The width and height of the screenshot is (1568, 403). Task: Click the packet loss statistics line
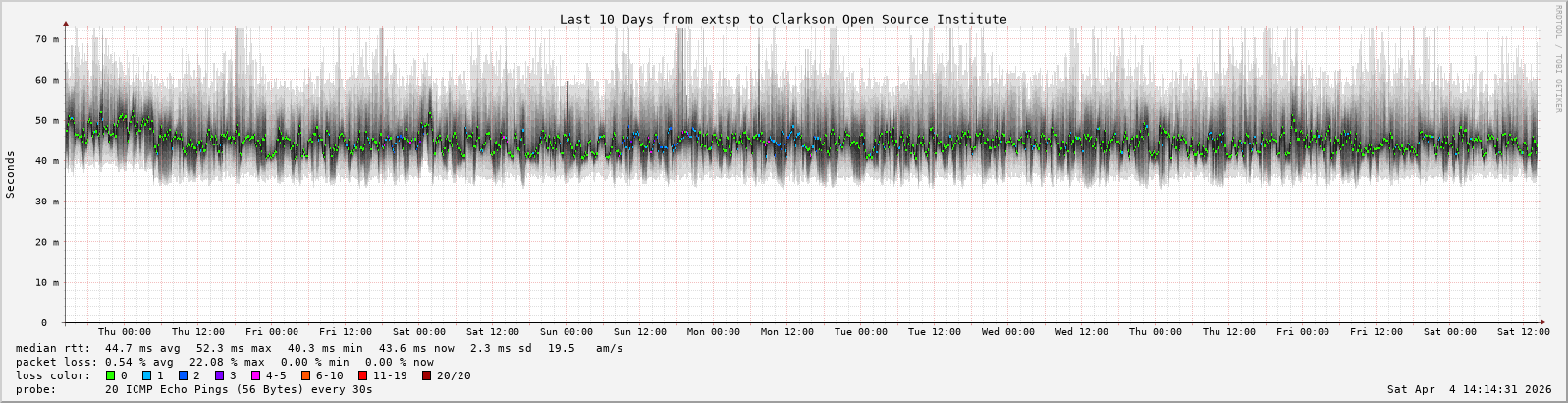225,362
